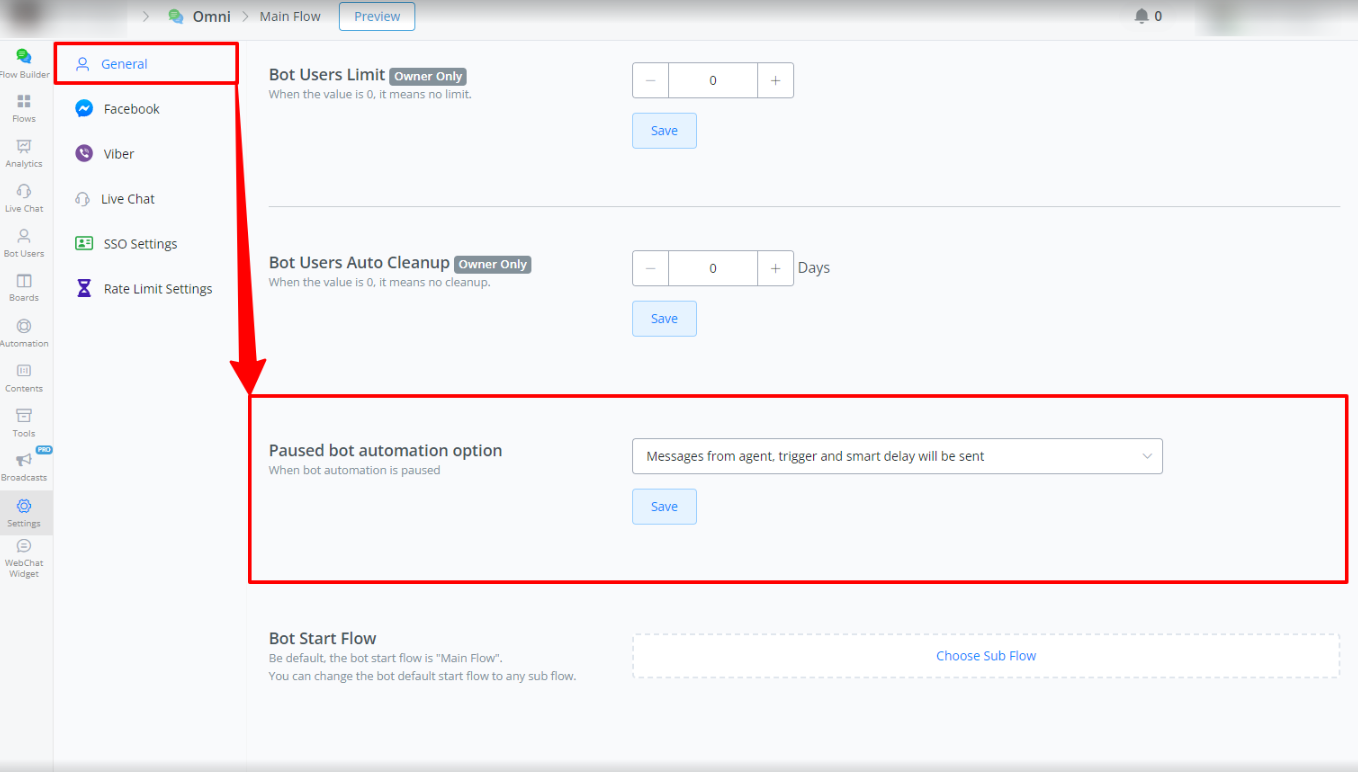Increase the Bot Users Limit value
The width and height of the screenshot is (1358, 772).
775,81
